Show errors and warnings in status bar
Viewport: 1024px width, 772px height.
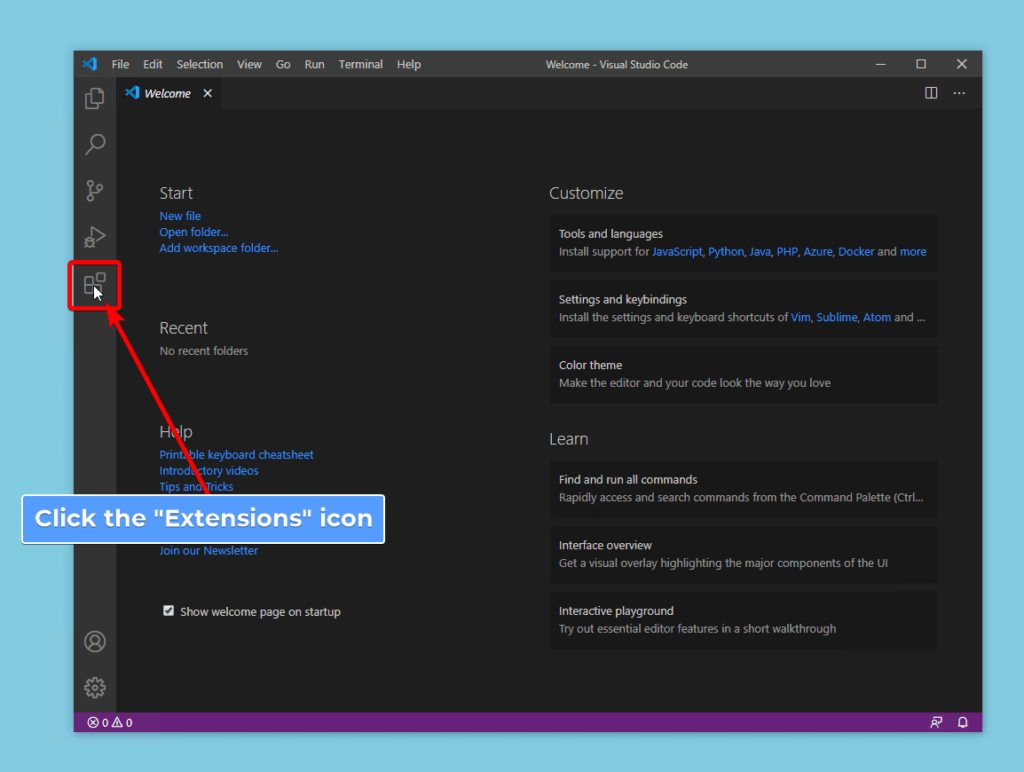[110, 722]
